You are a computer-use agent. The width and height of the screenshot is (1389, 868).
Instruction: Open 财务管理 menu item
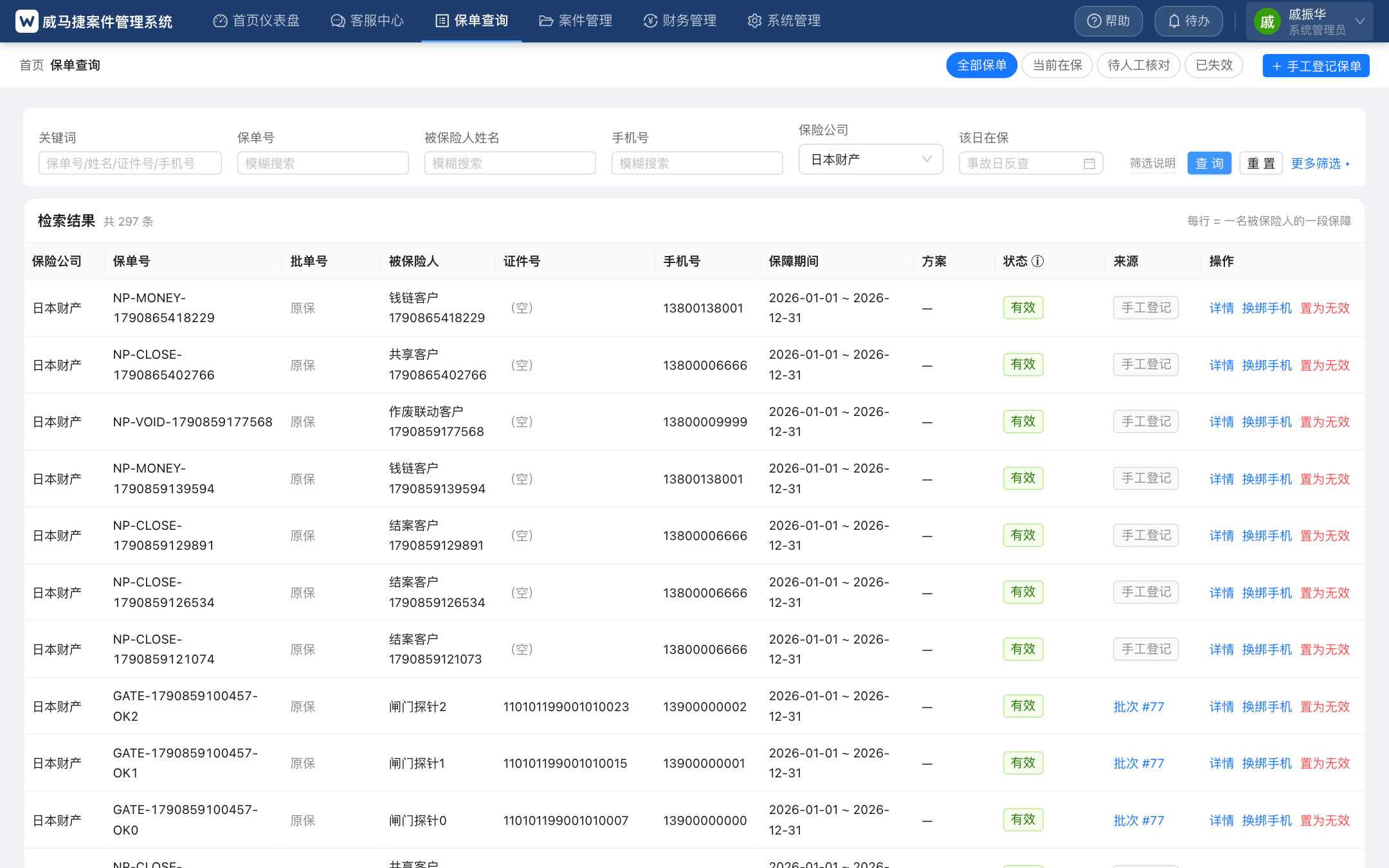(x=680, y=21)
